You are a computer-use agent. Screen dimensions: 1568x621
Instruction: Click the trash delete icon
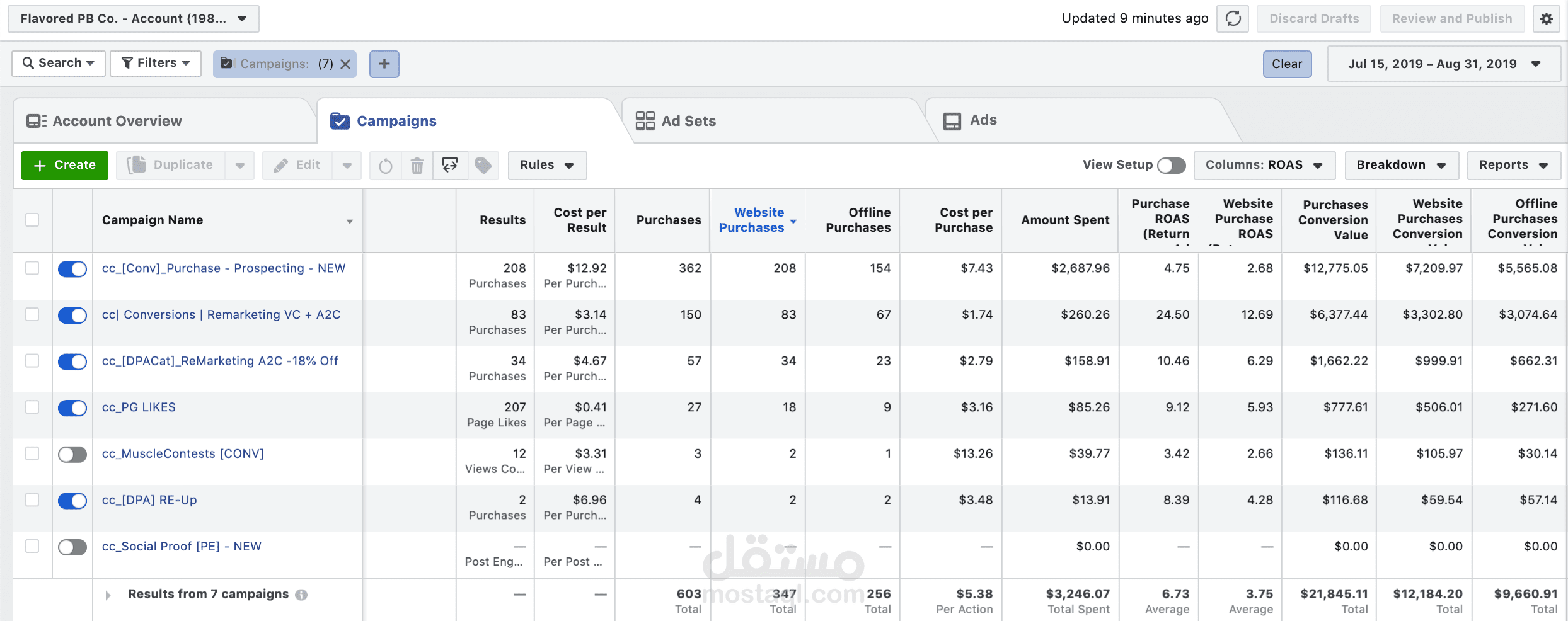[x=417, y=166]
